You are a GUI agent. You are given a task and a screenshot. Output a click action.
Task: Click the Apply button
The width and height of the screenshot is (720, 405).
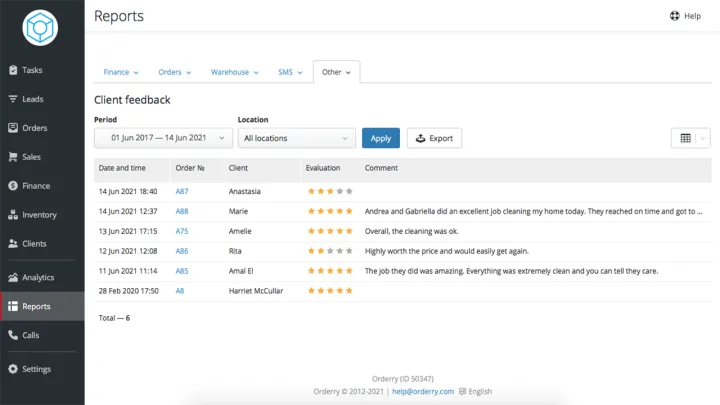[381, 138]
